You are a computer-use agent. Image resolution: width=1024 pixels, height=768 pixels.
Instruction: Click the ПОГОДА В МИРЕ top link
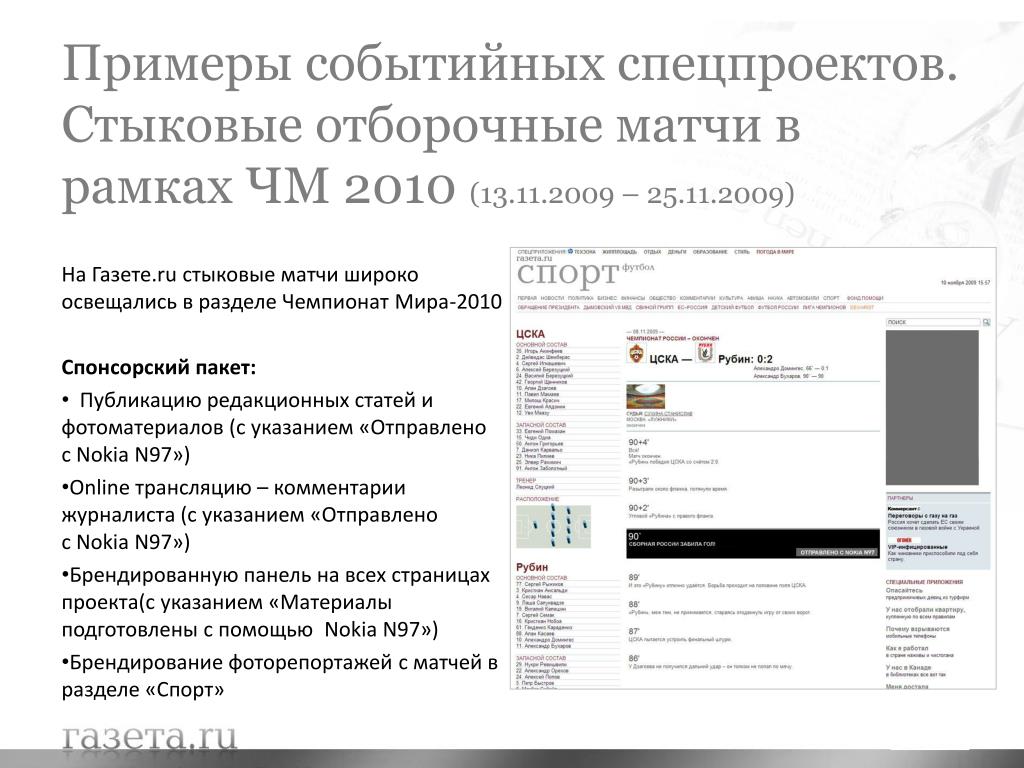(x=775, y=252)
